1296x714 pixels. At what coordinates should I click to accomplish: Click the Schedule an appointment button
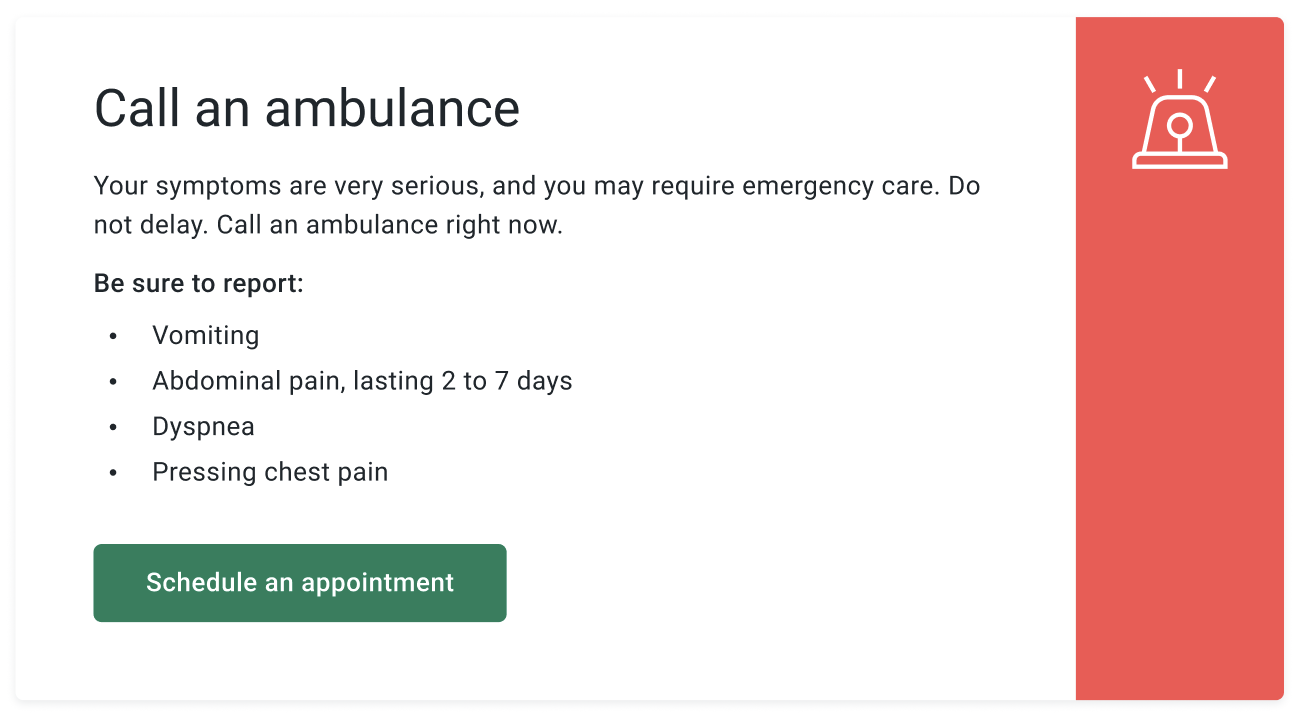(299, 582)
